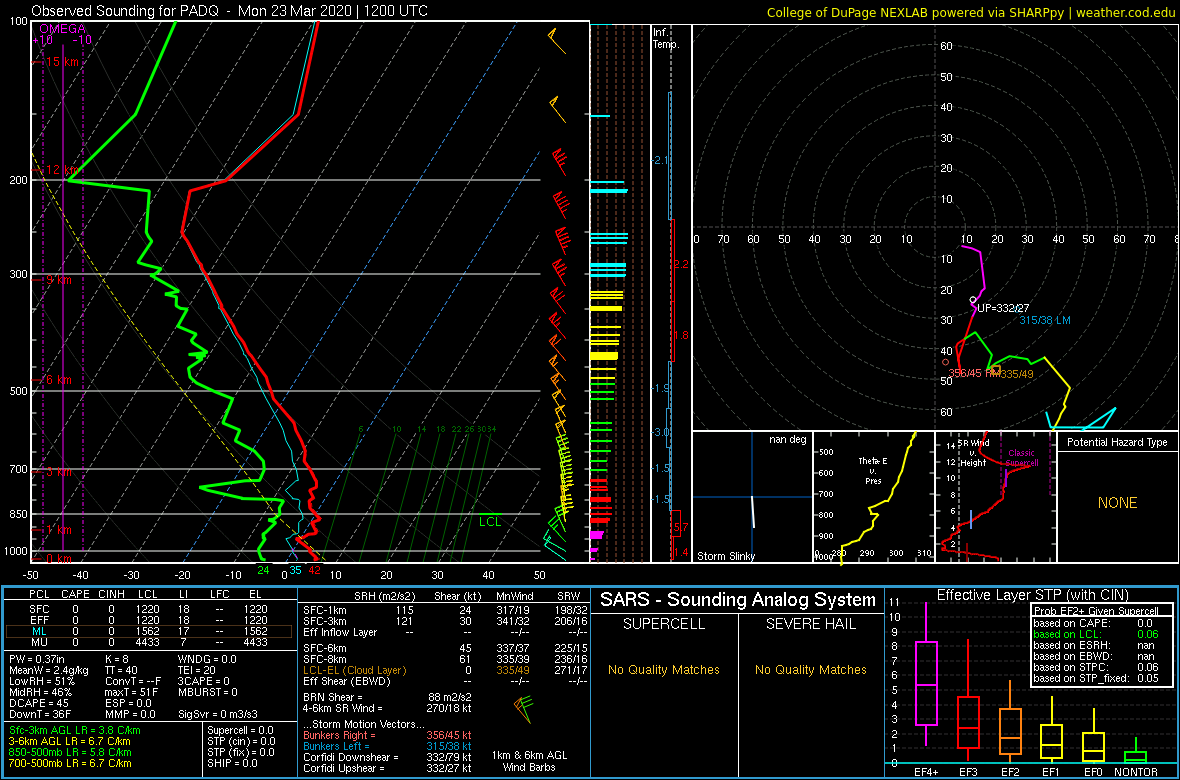This screenshot has width=1180, height=780.
Task: Click the magenta OMEGA label
Action: 62,29
